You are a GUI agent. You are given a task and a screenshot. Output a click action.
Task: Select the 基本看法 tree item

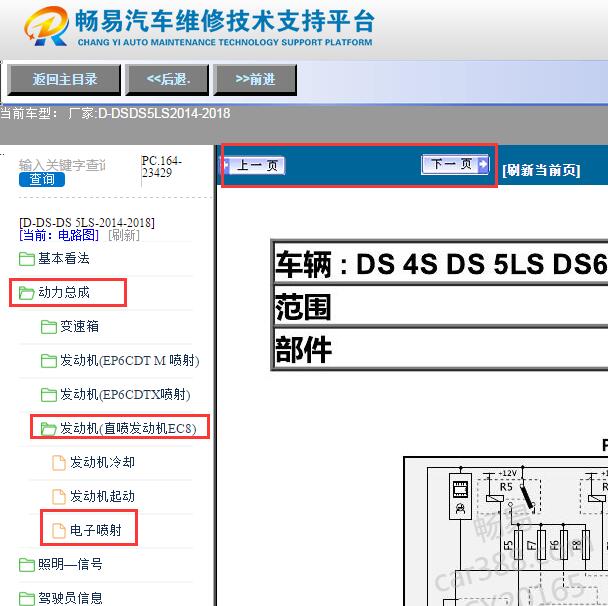pos(64,259)
